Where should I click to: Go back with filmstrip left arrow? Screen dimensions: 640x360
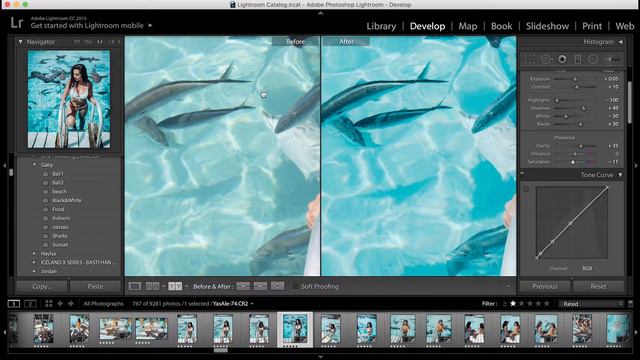(x=60, y=303)
